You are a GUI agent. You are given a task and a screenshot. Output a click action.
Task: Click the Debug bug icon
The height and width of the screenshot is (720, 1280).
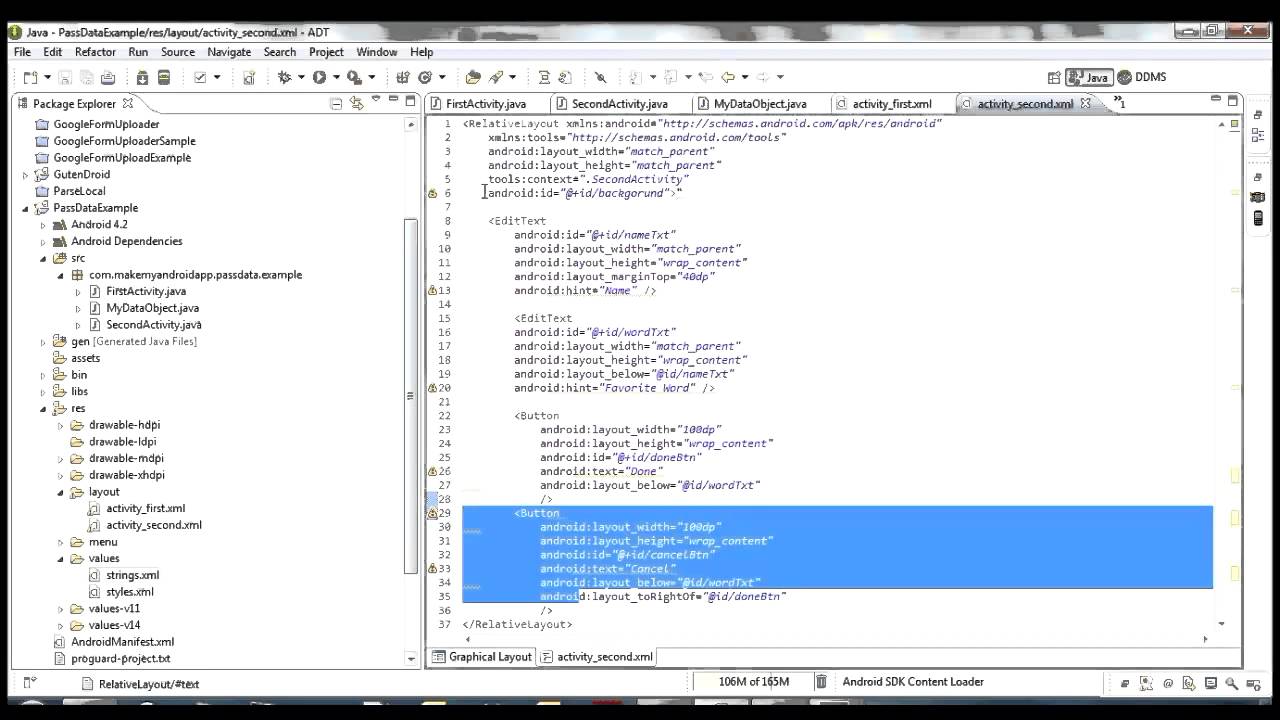pyautogui.click(x=284, y=77)
